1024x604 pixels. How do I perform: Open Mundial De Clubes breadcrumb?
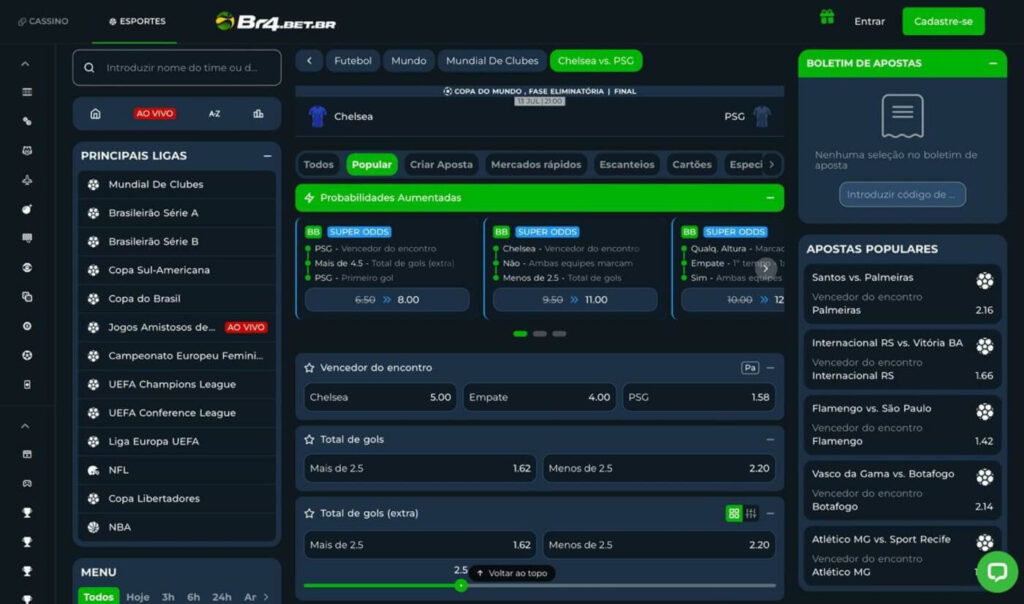pyautogui.click(x=492, y=61)
